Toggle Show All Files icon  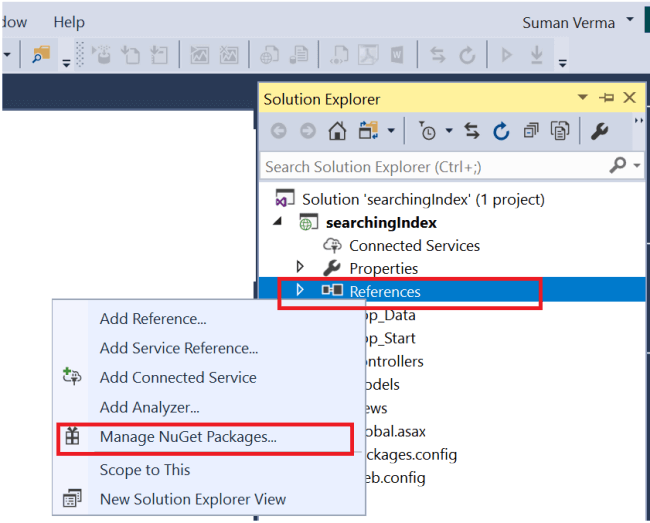(x=560, y=131)
